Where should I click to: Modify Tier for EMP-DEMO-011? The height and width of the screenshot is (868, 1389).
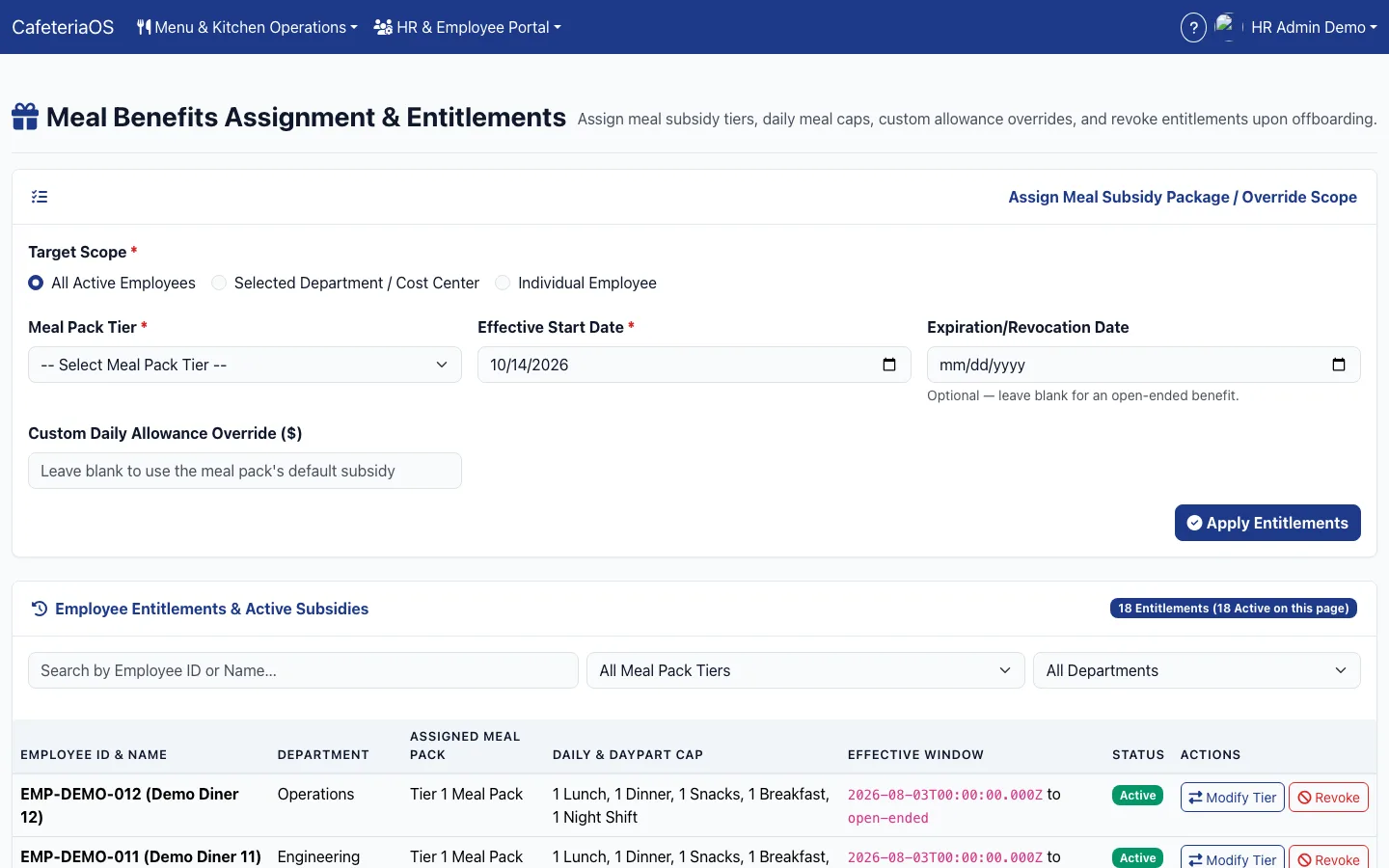coord(1233,859)
